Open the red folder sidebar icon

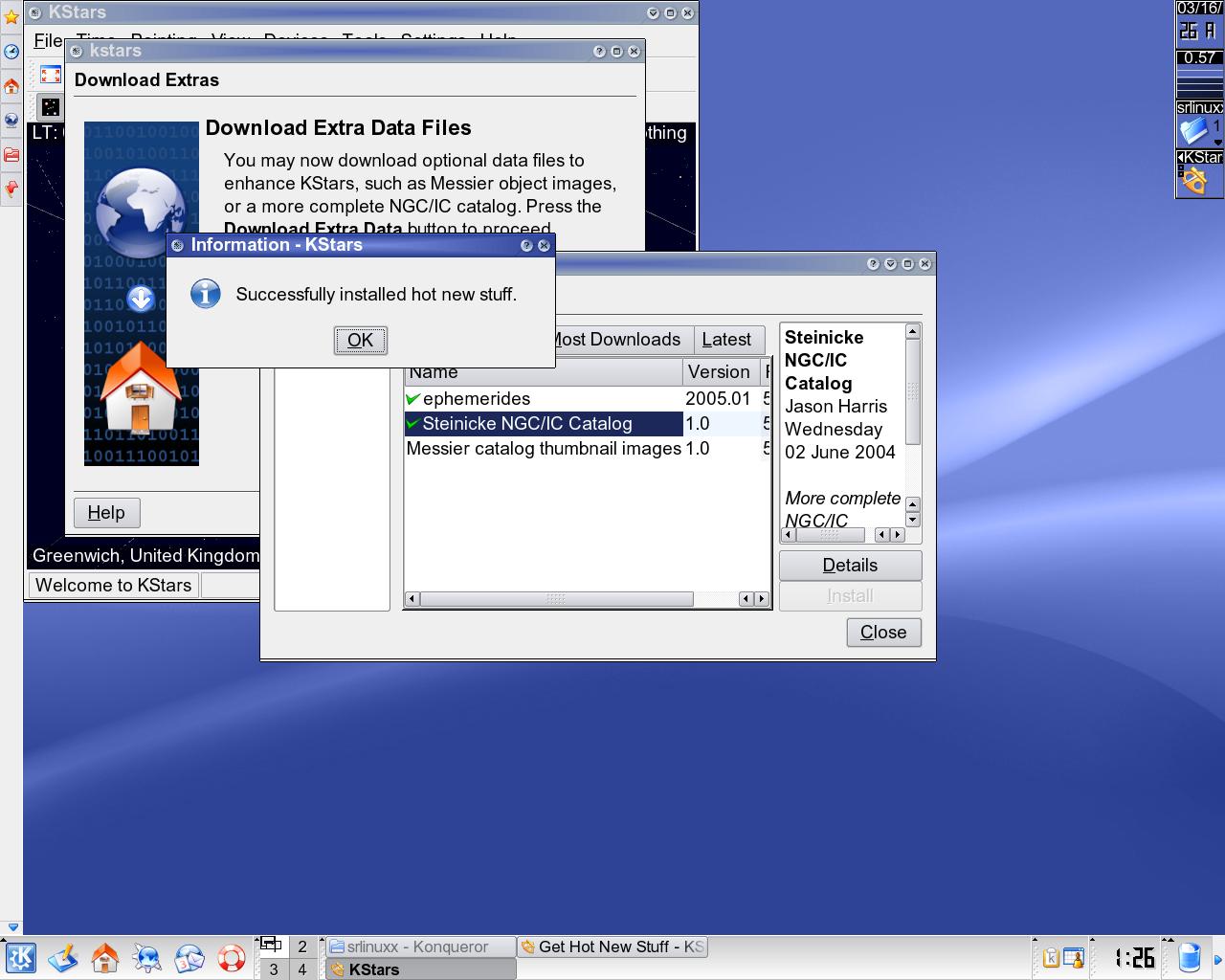pyautogui.click(x=11, y=154)
